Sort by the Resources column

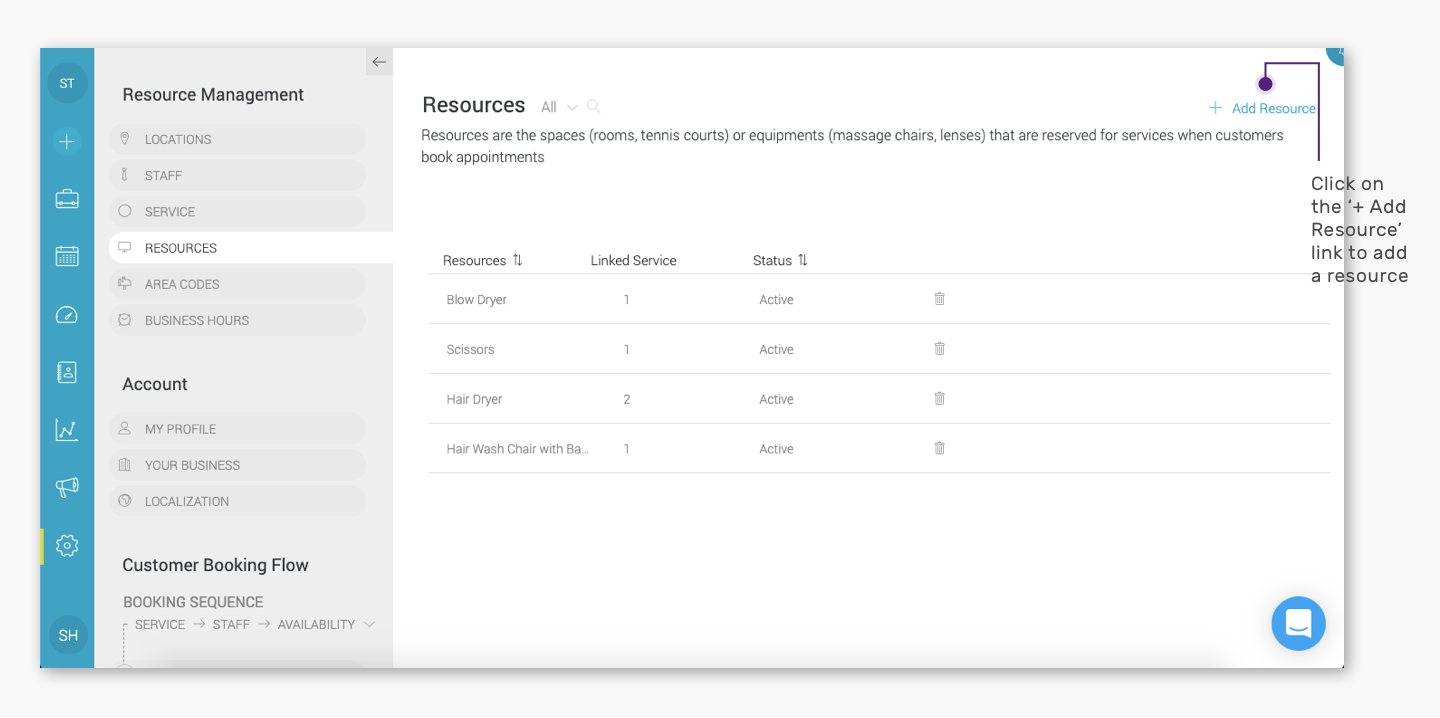pos(483,261)
